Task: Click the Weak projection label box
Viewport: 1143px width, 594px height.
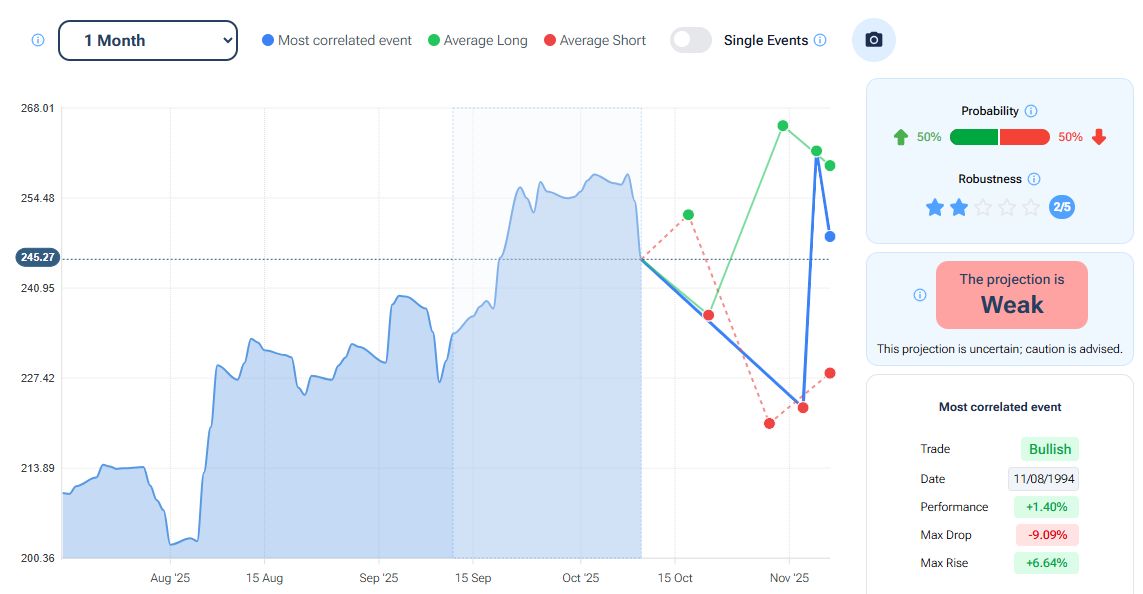Action: point(1011,295)
